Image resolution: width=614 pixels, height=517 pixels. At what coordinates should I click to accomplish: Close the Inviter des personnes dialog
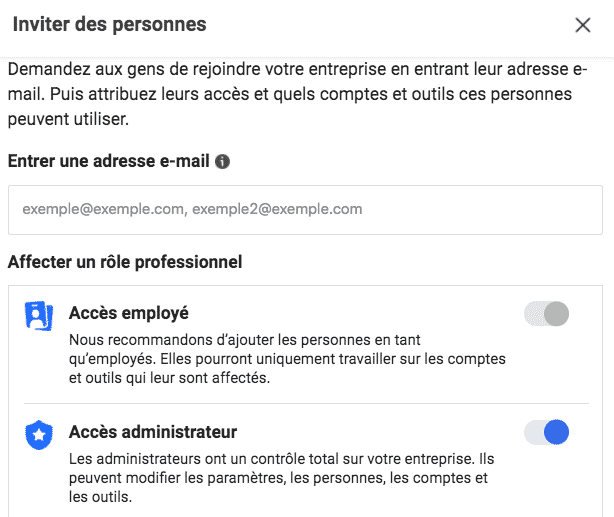(583, 25)
